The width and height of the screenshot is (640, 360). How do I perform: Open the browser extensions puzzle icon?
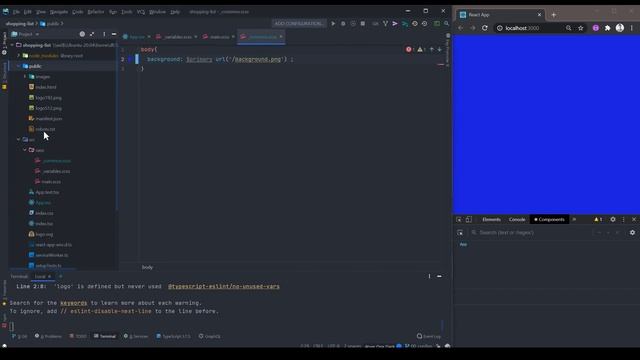(607, 28)
